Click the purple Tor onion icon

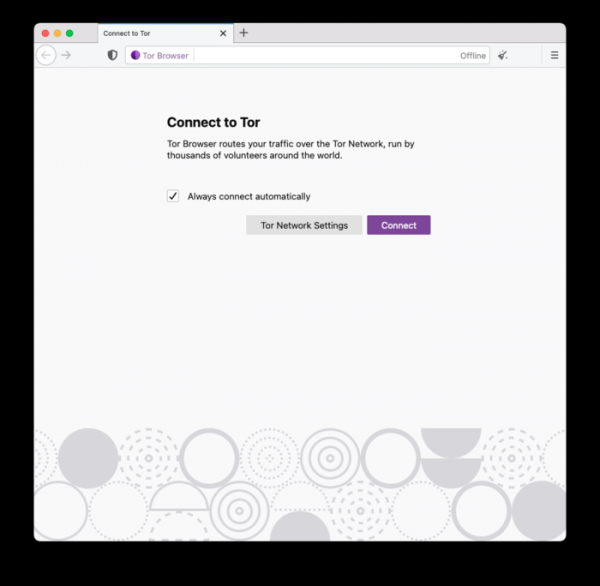click(135, 55)
